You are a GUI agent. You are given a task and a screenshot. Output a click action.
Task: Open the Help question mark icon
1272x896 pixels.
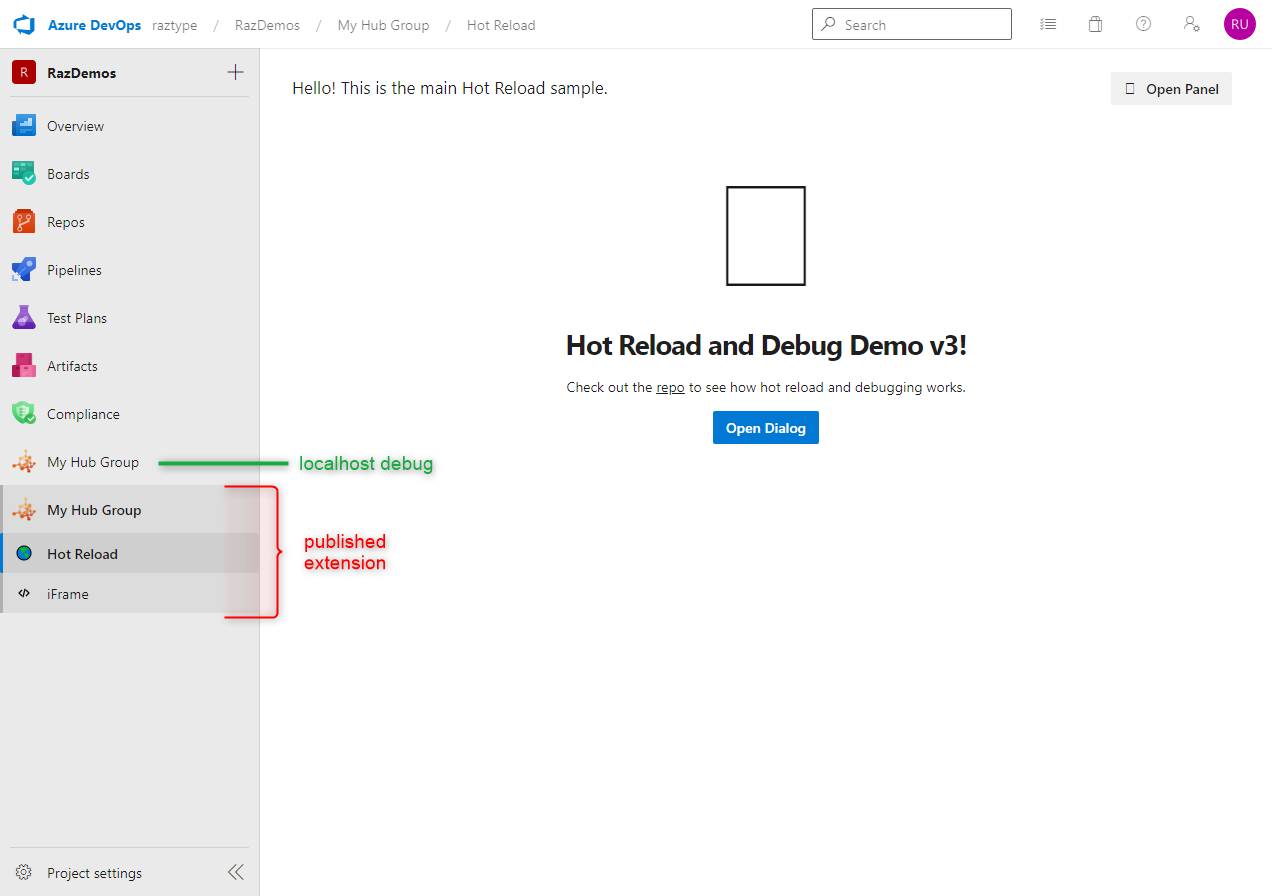click(1143, 23)
